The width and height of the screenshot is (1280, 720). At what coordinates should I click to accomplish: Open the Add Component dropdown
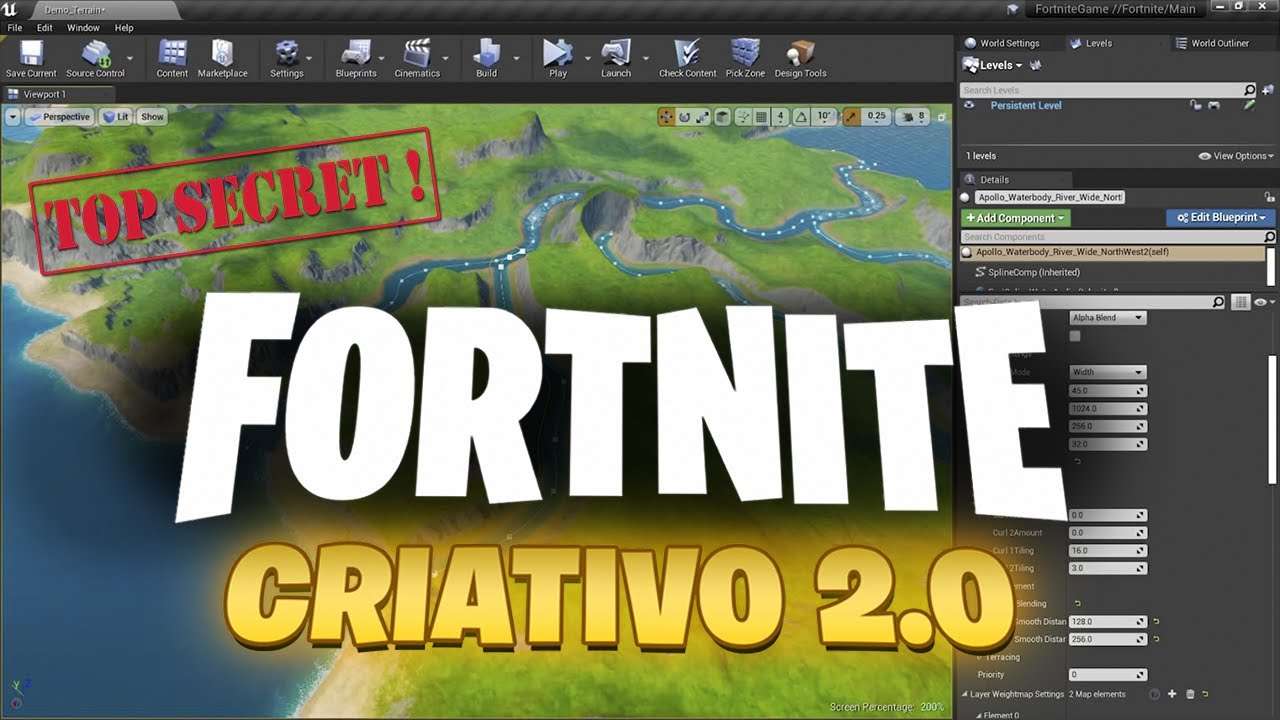click(x=1016, y=218)
